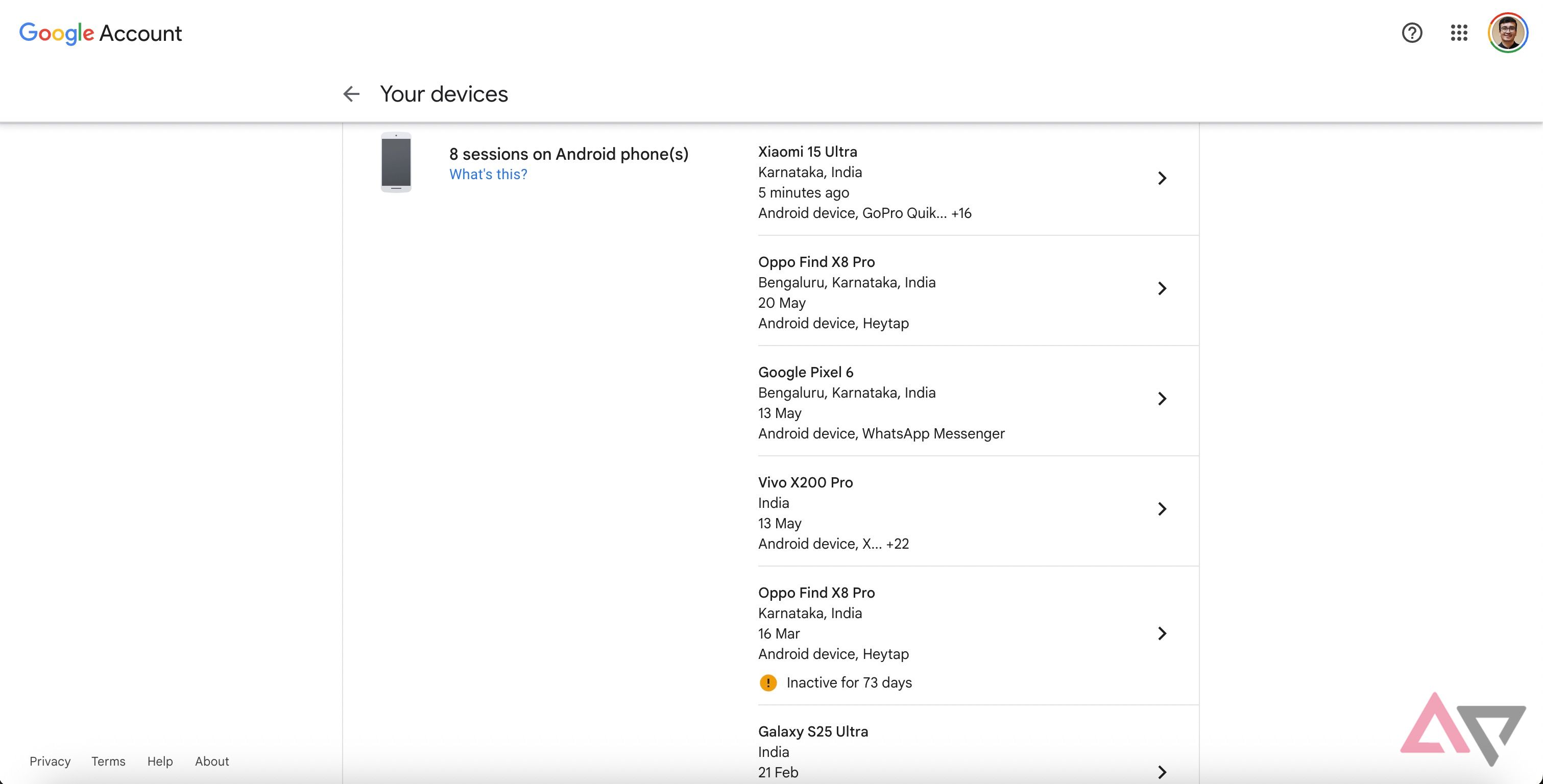Click the 8 sessions on Android phones heading
1543x784 pixels.
(569, 154)
